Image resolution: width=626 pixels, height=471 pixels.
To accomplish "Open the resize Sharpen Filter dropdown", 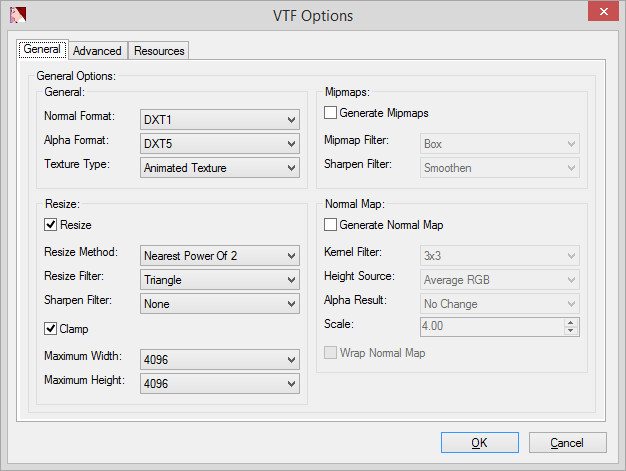I will [220, 304].
